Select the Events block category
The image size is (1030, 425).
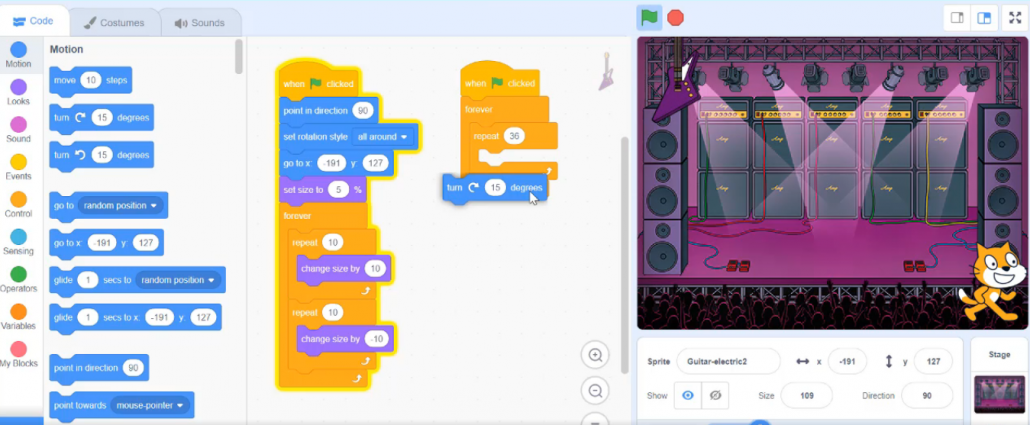point(18,168)
